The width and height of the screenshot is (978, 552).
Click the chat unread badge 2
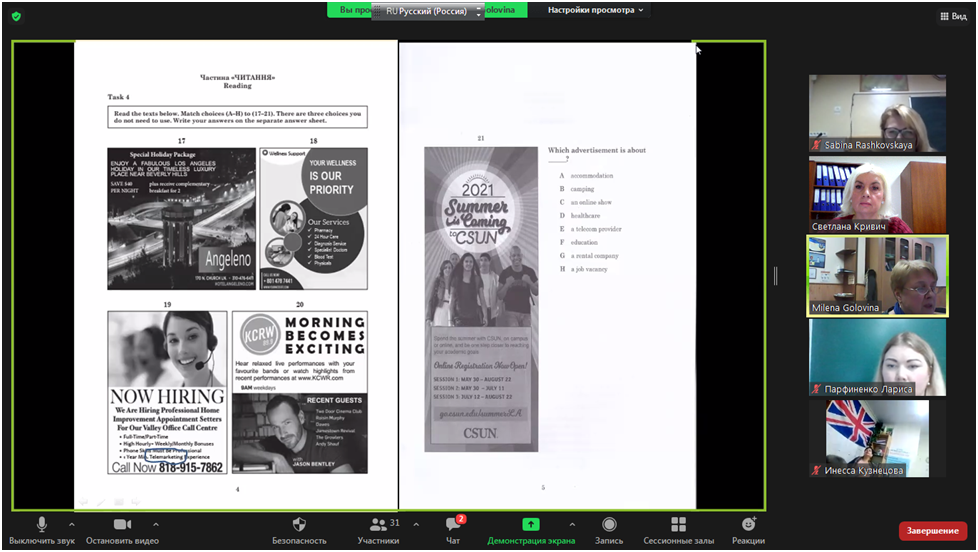pos(461,518)
